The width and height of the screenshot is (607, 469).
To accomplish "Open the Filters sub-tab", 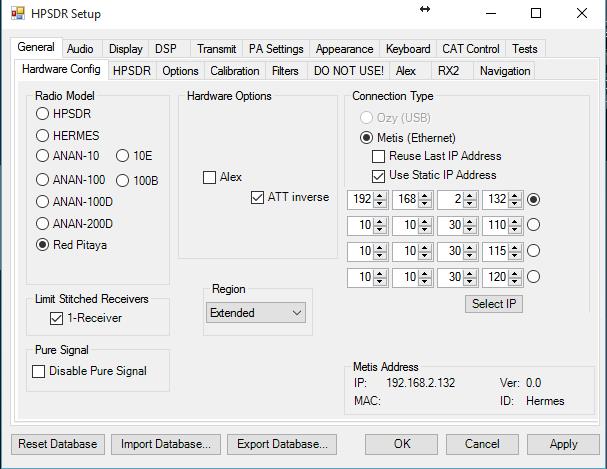I will pos(285,71).
